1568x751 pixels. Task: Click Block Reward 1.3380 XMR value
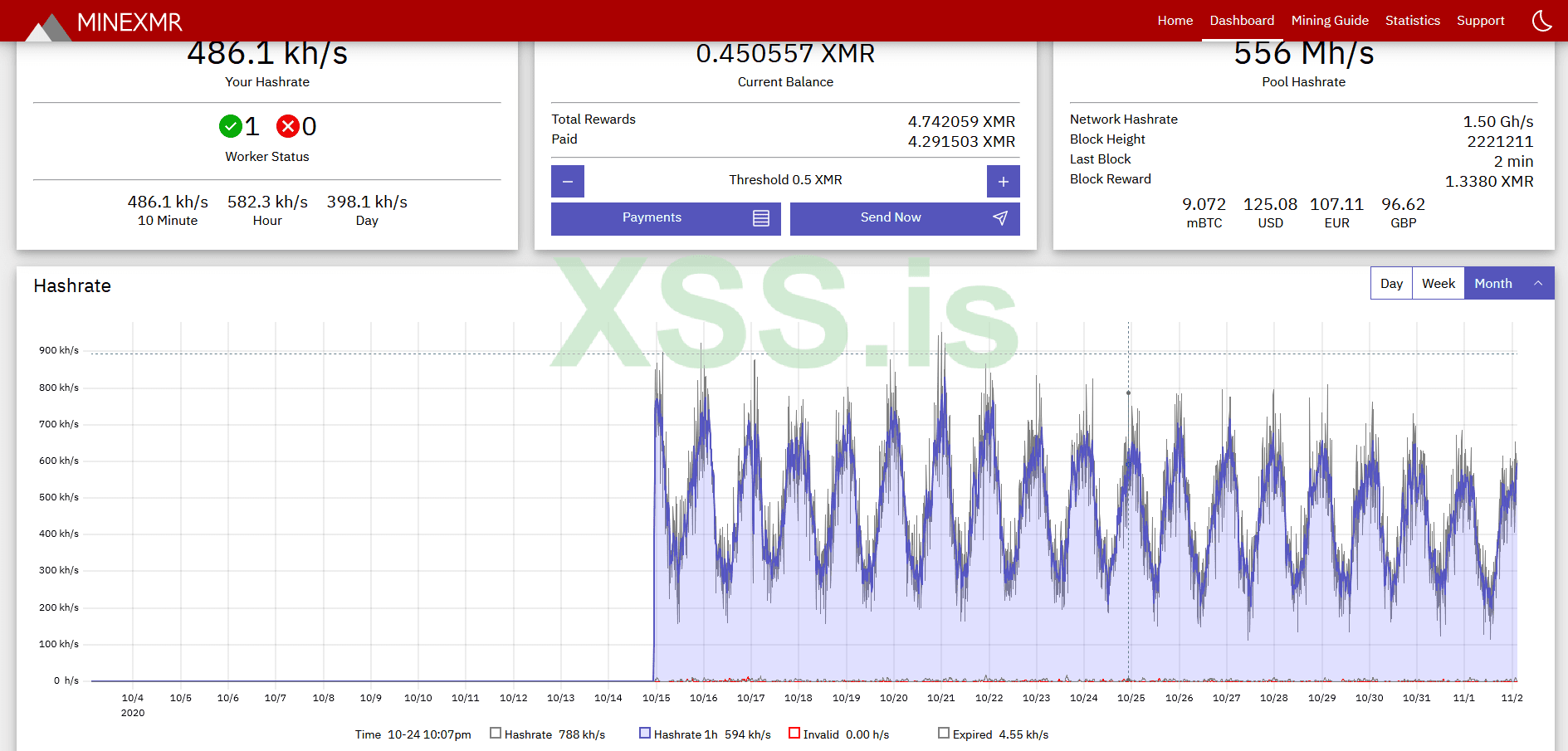1489,182
